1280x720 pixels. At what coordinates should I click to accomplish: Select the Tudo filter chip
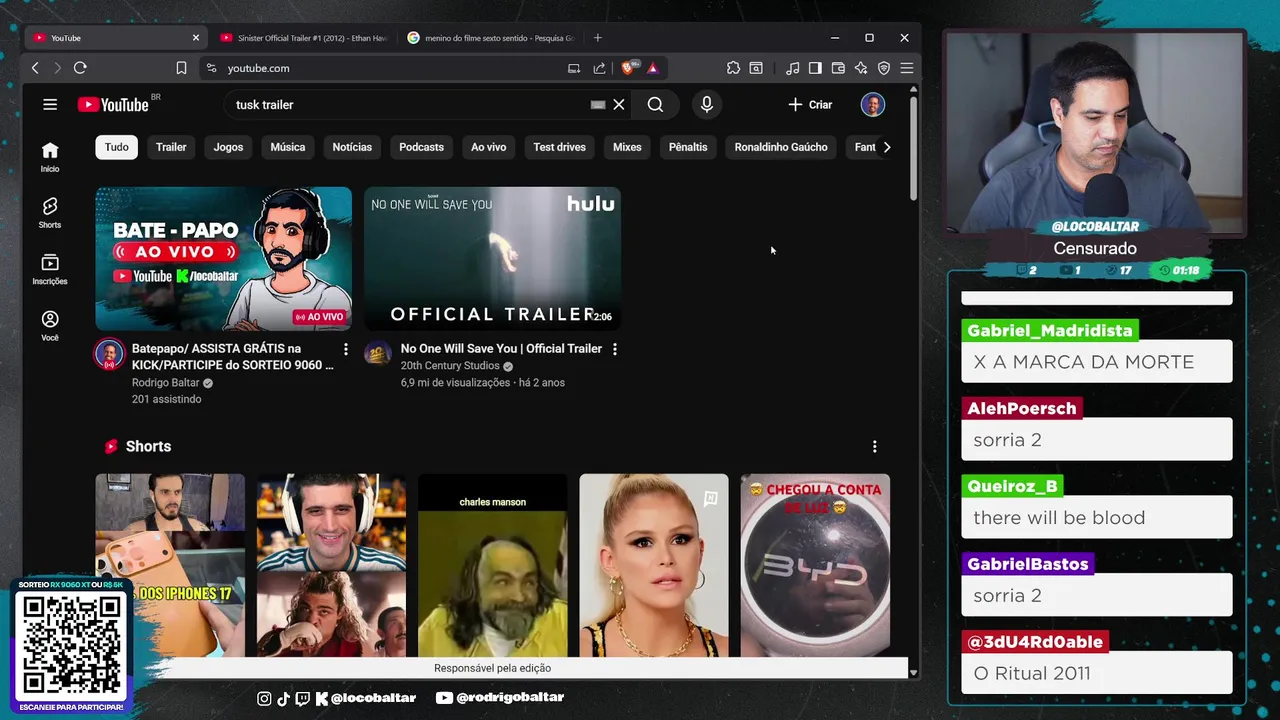pos(117,147)
